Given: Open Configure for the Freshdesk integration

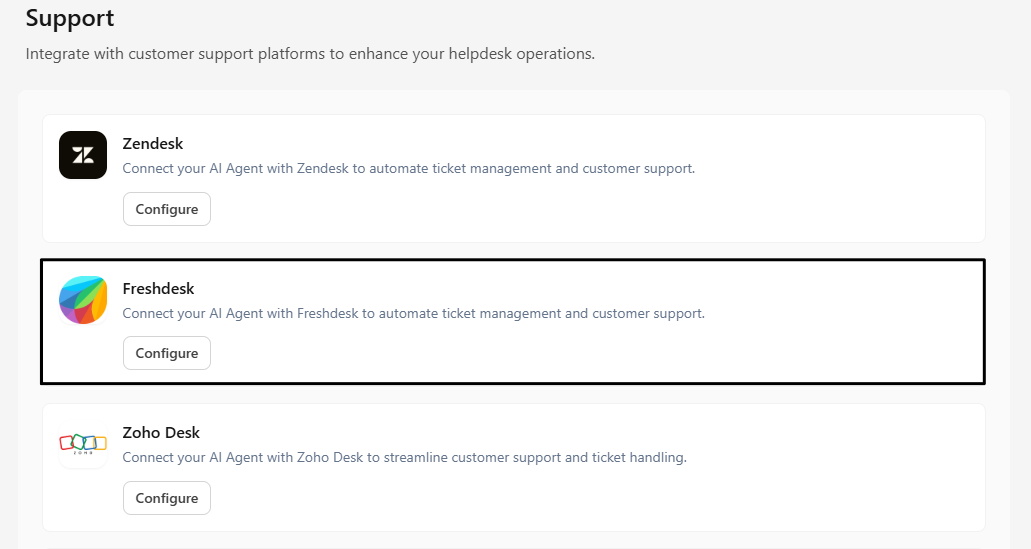Looking at the screenshot, I should tap(167, 353).
